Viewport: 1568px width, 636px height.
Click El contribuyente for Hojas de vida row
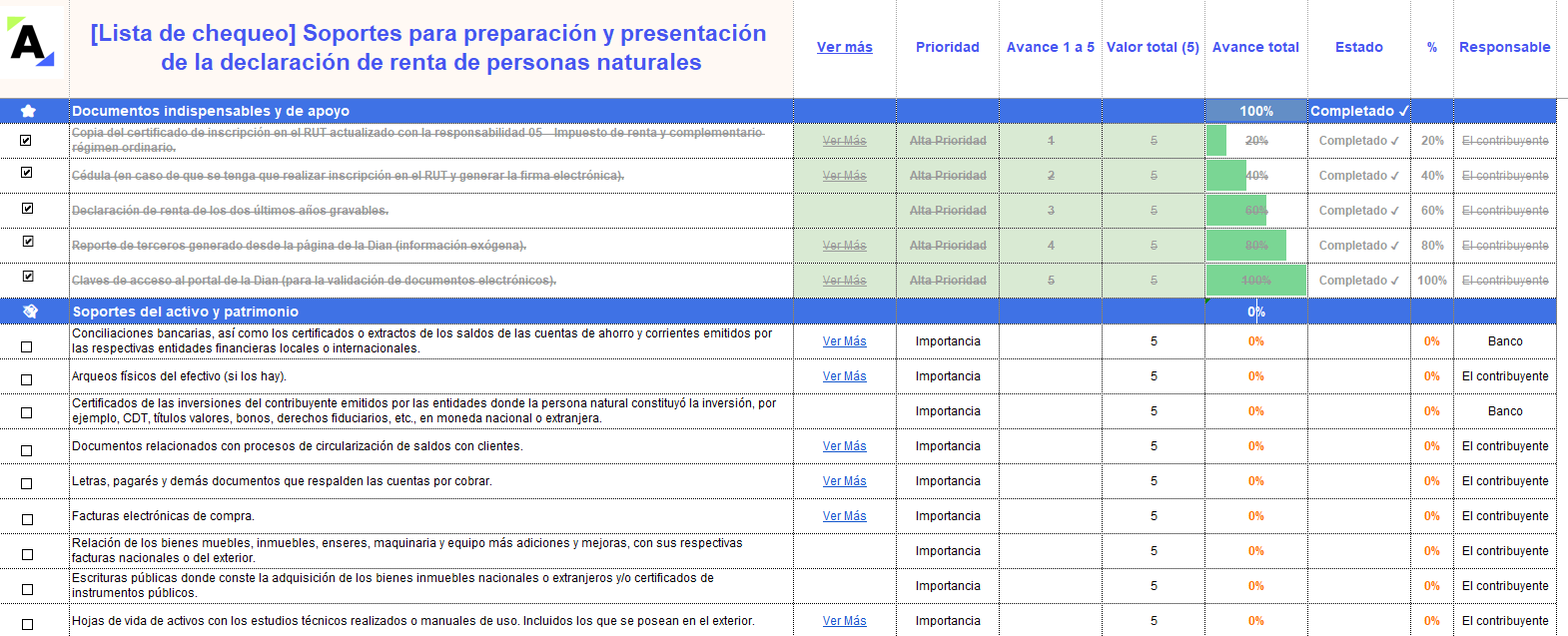1505,621
